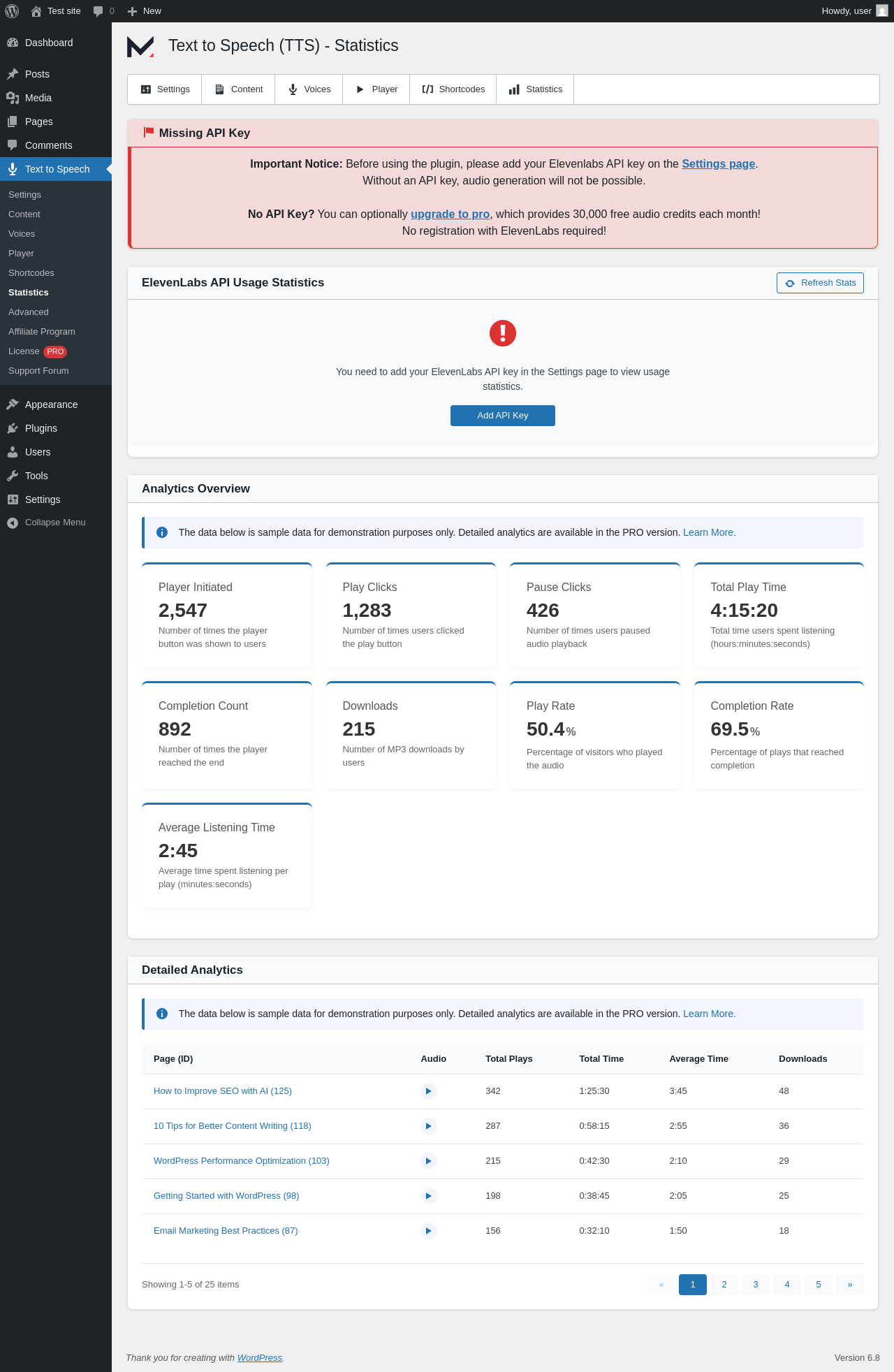894x1372 pixels.
Task: Open Test site home link
Action: click(x=56, y=11)
